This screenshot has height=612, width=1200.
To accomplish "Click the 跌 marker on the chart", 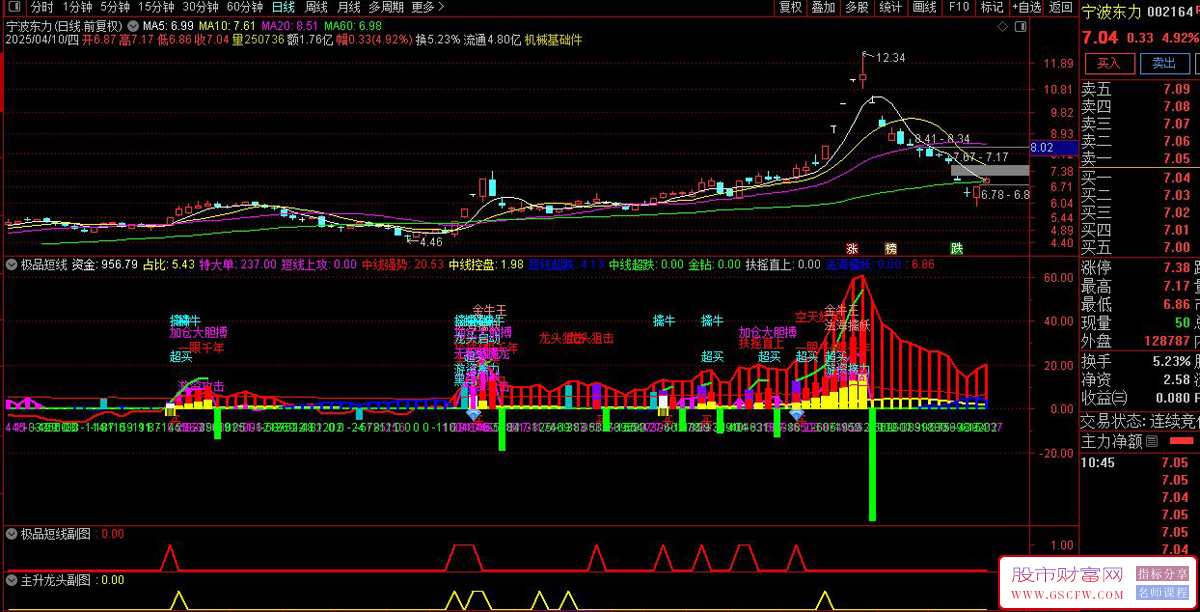I will (957, 248).
